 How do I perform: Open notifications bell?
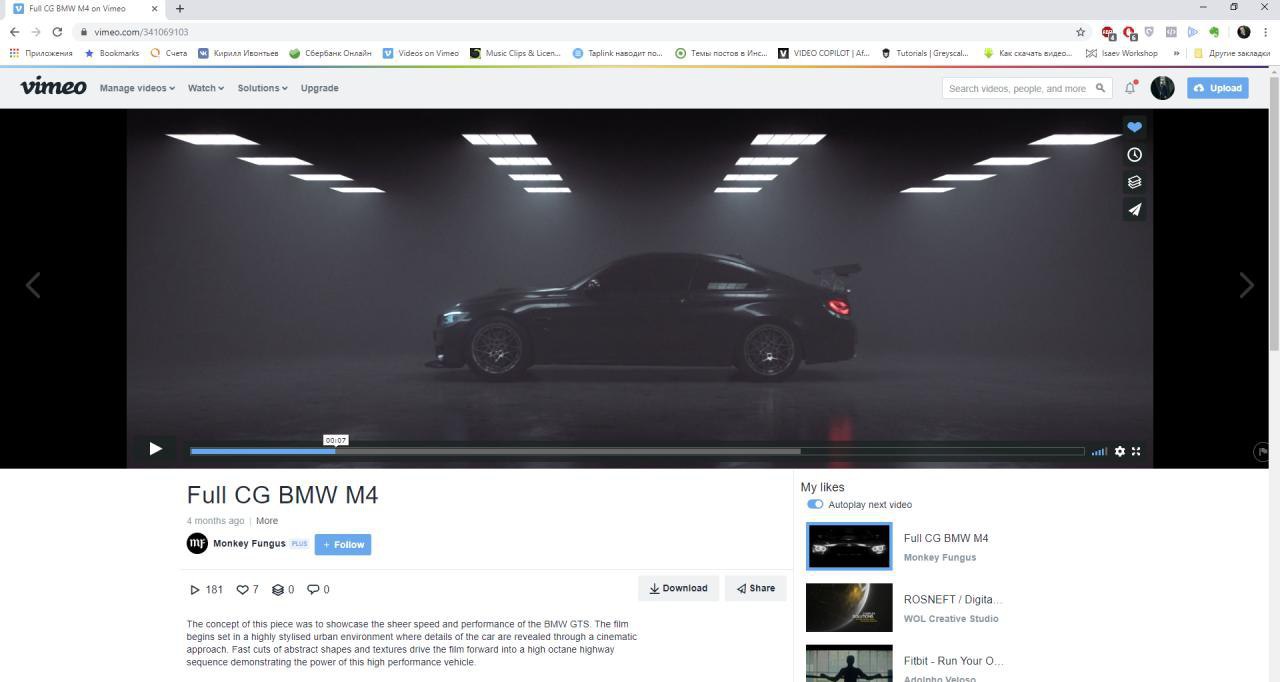point(1130,88)
